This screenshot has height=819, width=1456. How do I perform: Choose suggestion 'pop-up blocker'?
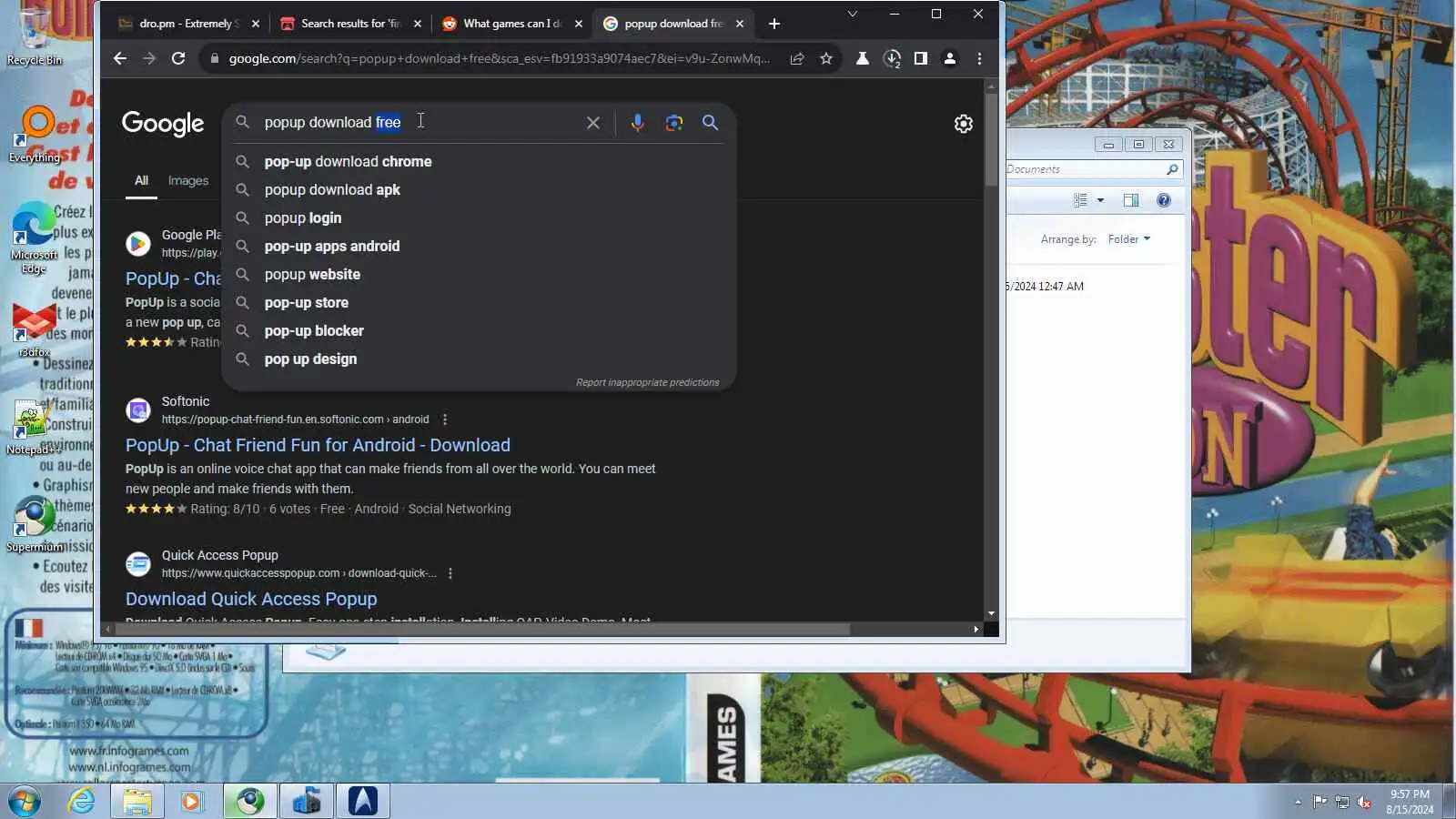479,331
